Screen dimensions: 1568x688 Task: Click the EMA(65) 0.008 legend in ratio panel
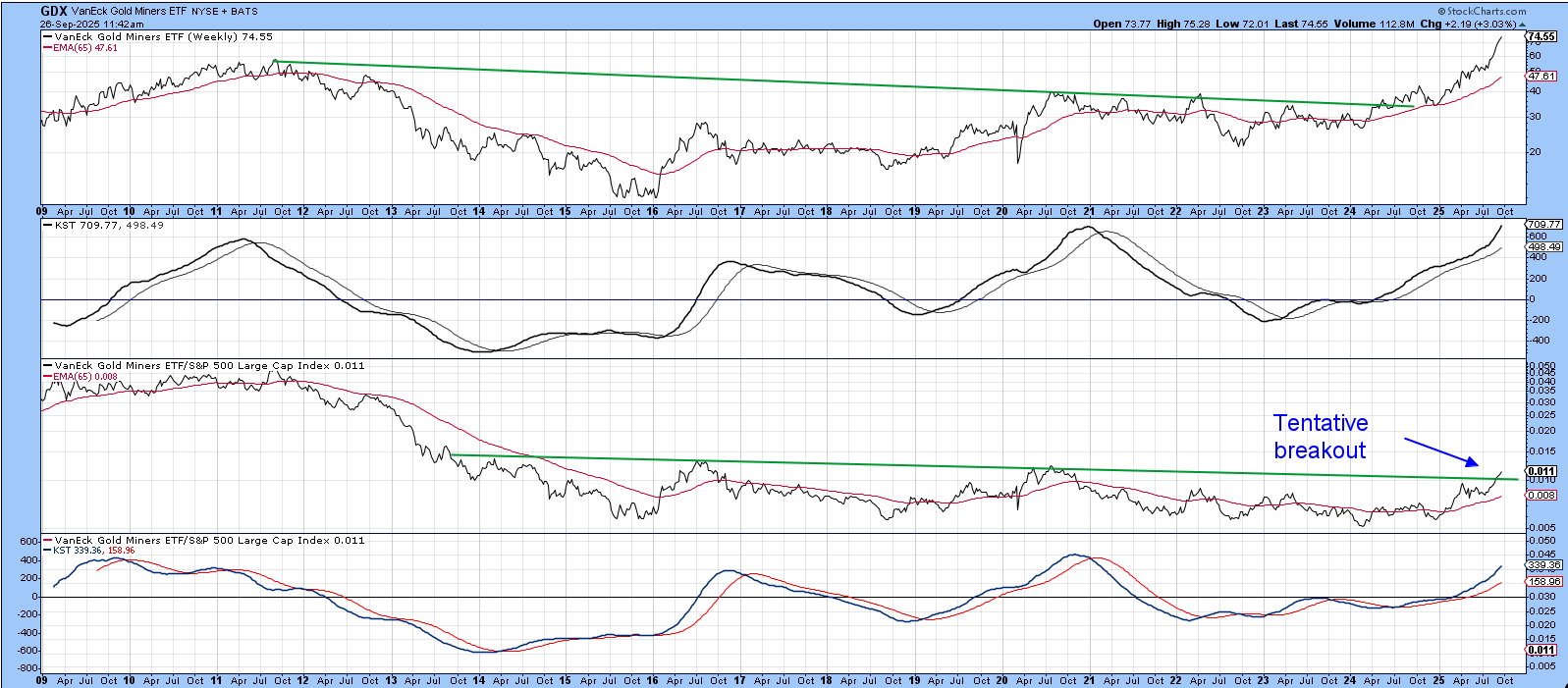[84, 376]
